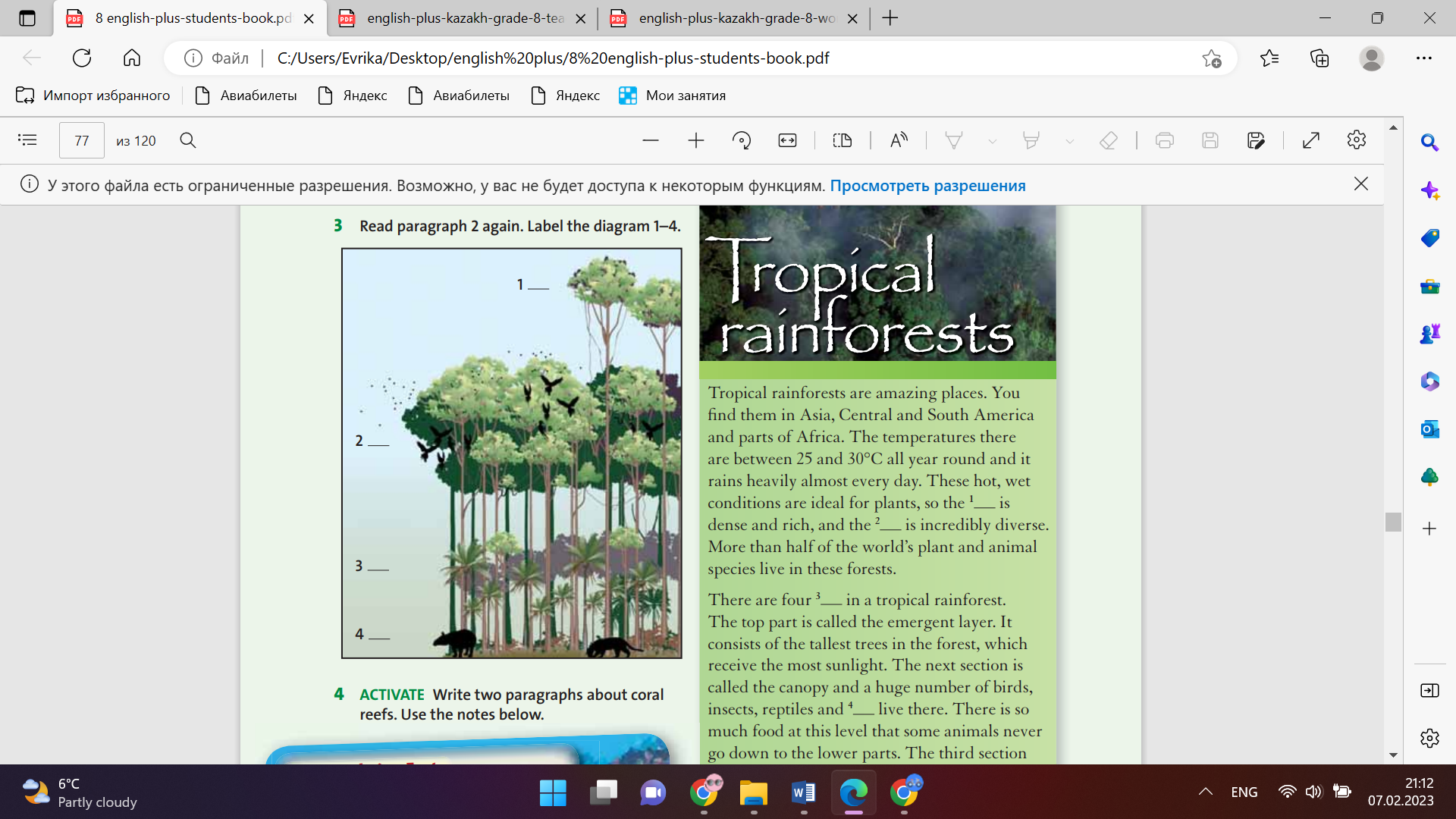The width and height of the screenshot is (1456, 819).
Task: Expand the highlighter options arrow
Action: [1069, 141]
